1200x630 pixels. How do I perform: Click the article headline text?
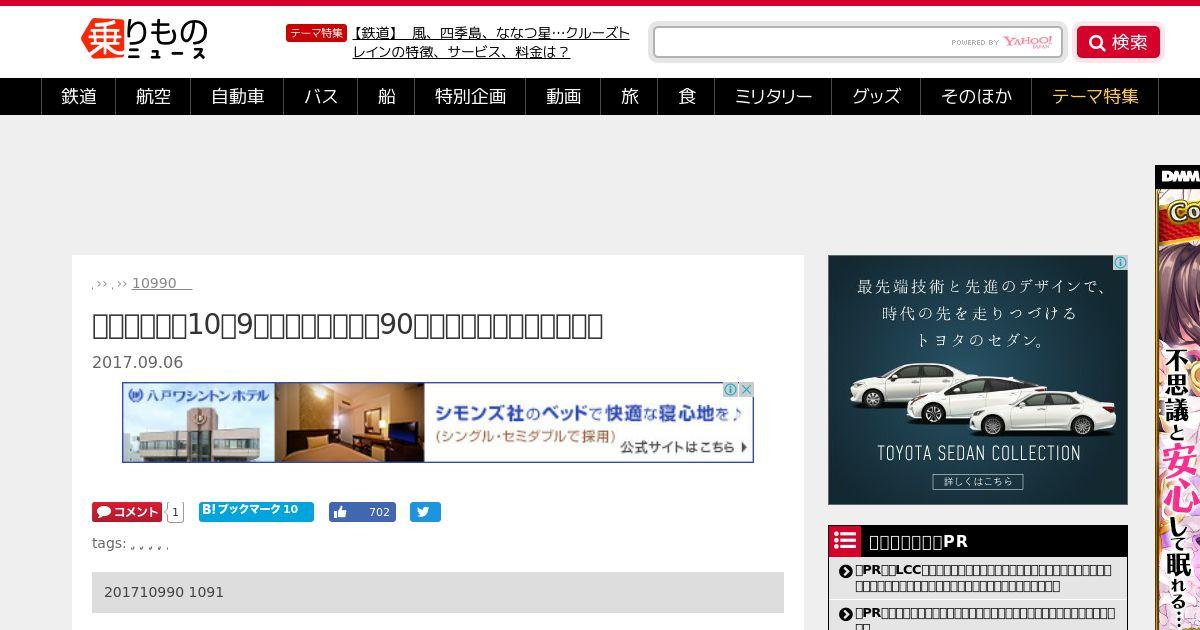click(347, 325)
